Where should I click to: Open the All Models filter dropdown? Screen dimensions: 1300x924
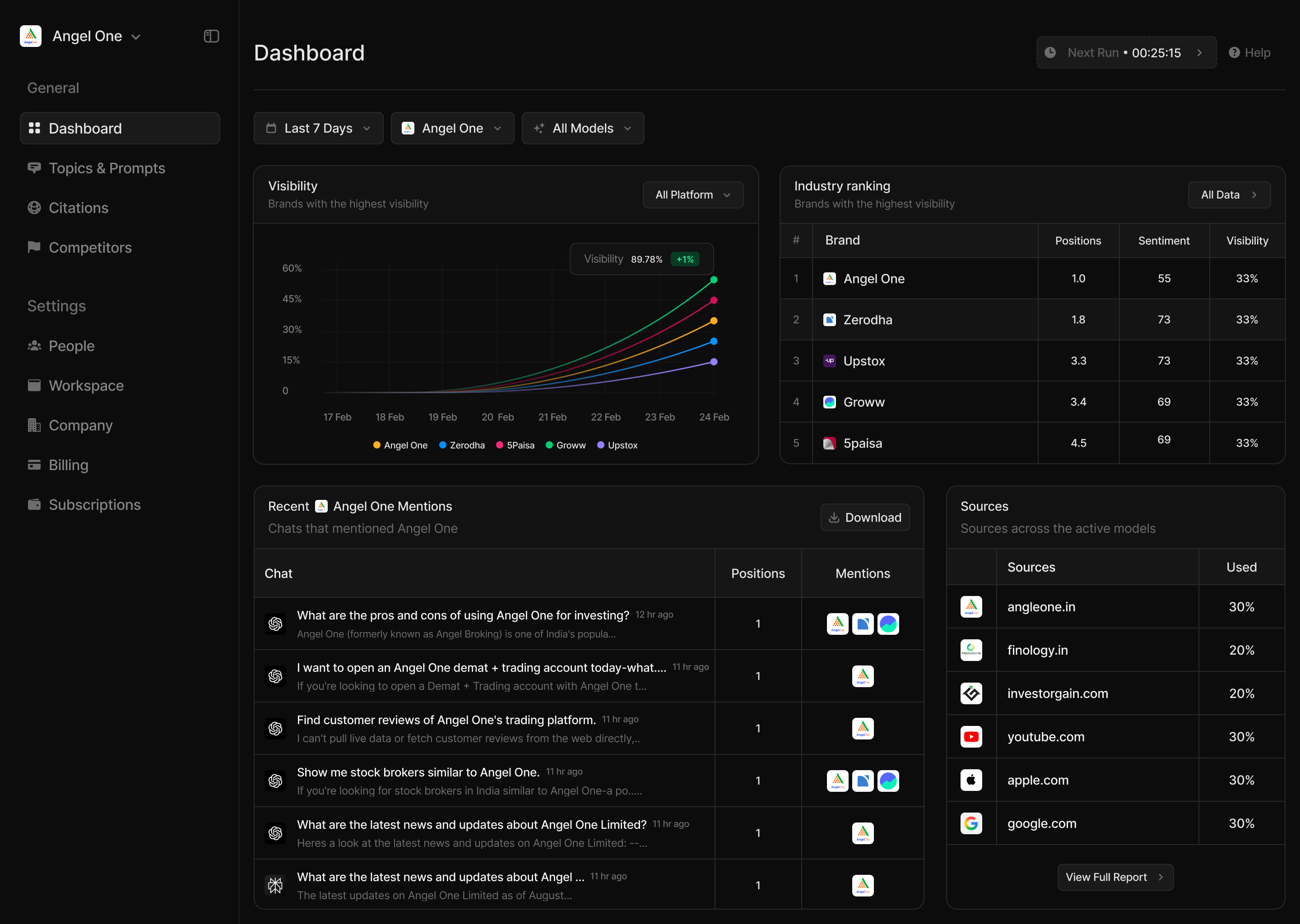pos(583,129)
